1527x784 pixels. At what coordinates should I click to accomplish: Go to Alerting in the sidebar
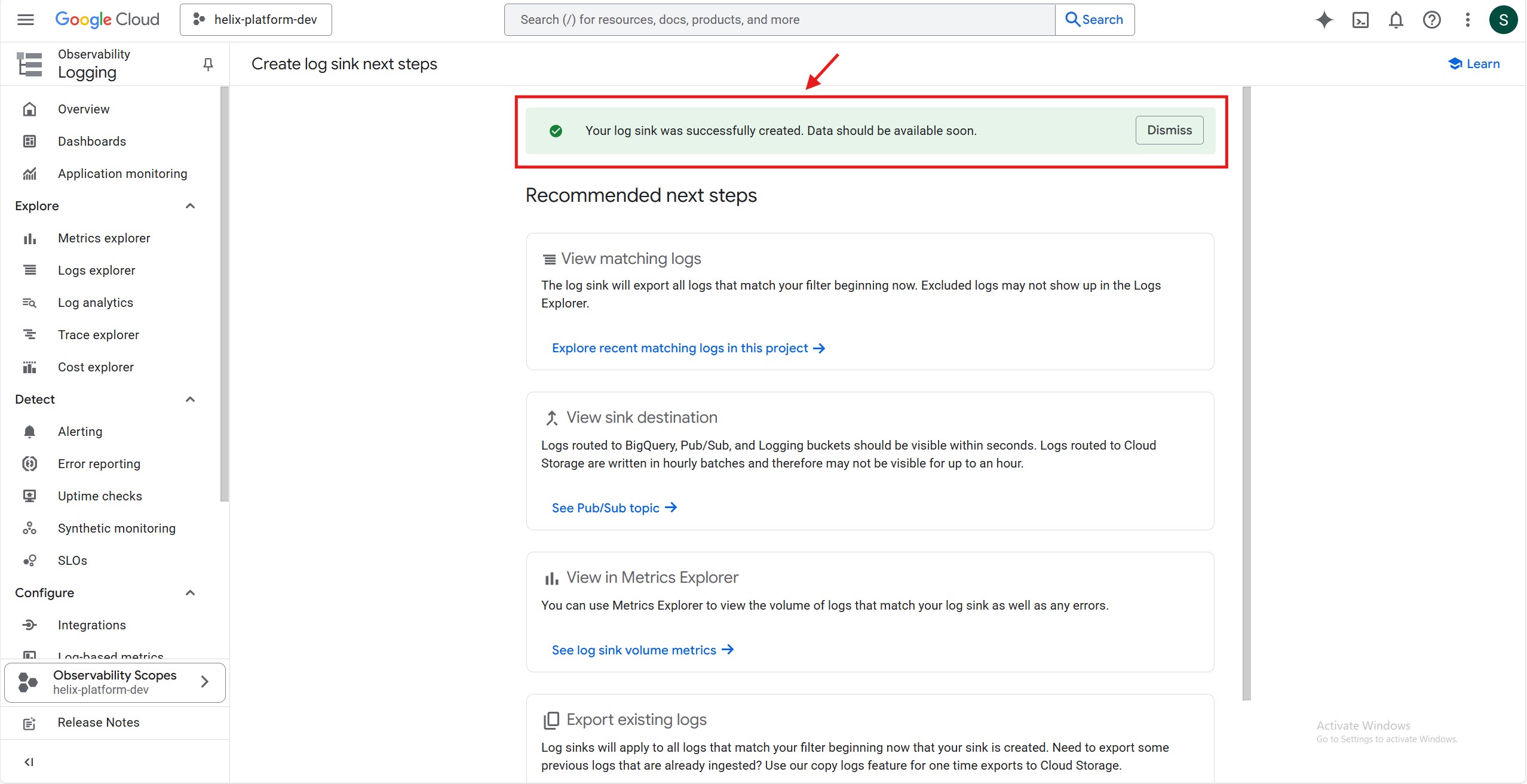click(80, 432)
